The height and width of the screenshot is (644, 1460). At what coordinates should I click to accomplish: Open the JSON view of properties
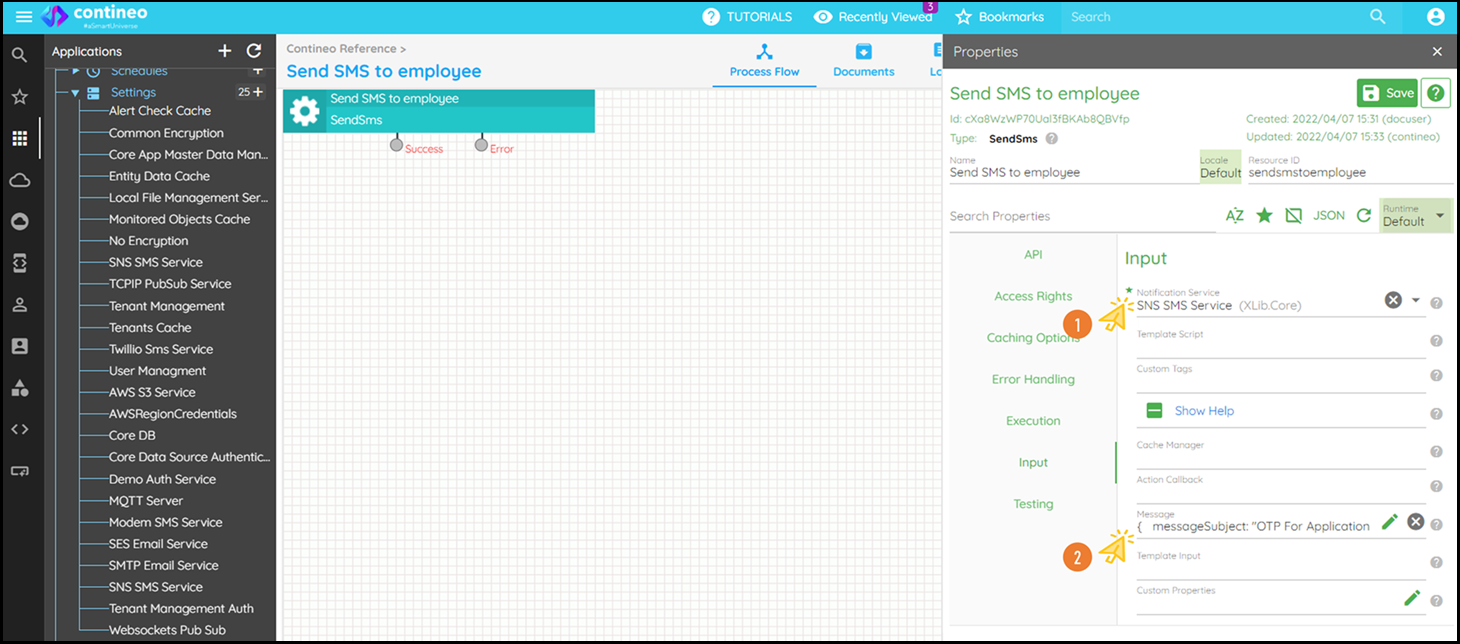[x=1329, y=214]
